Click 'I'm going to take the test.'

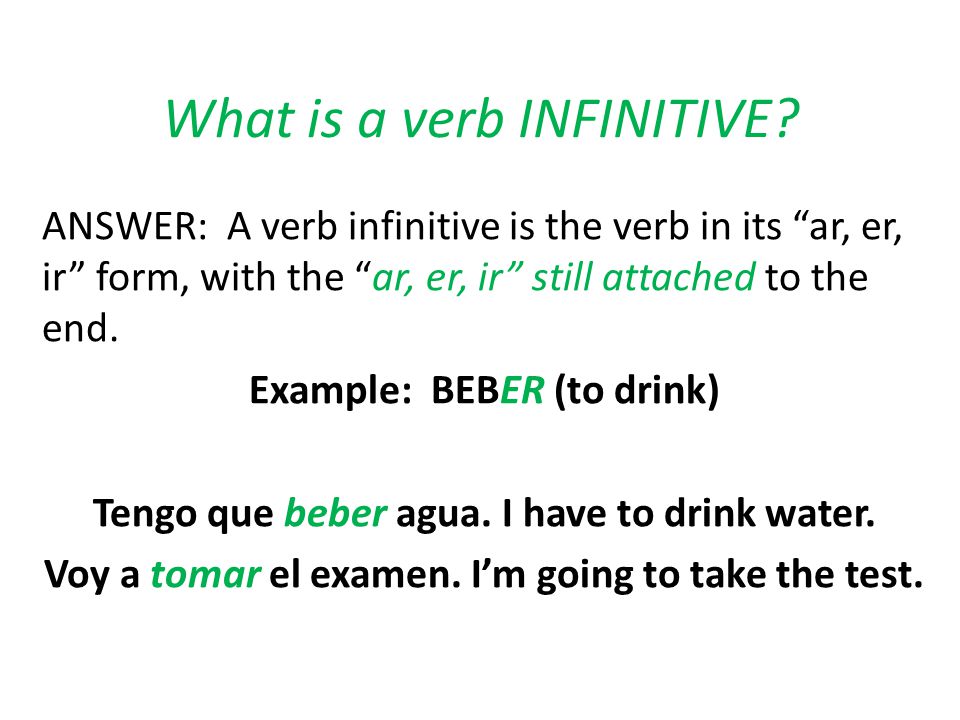(x=697, y=576)
